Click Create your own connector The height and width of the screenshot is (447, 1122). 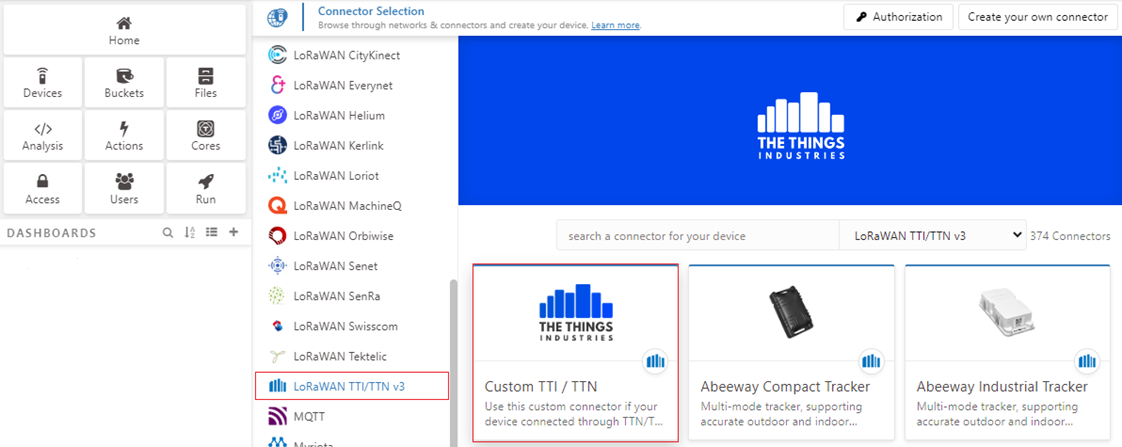pos(1038,17)
